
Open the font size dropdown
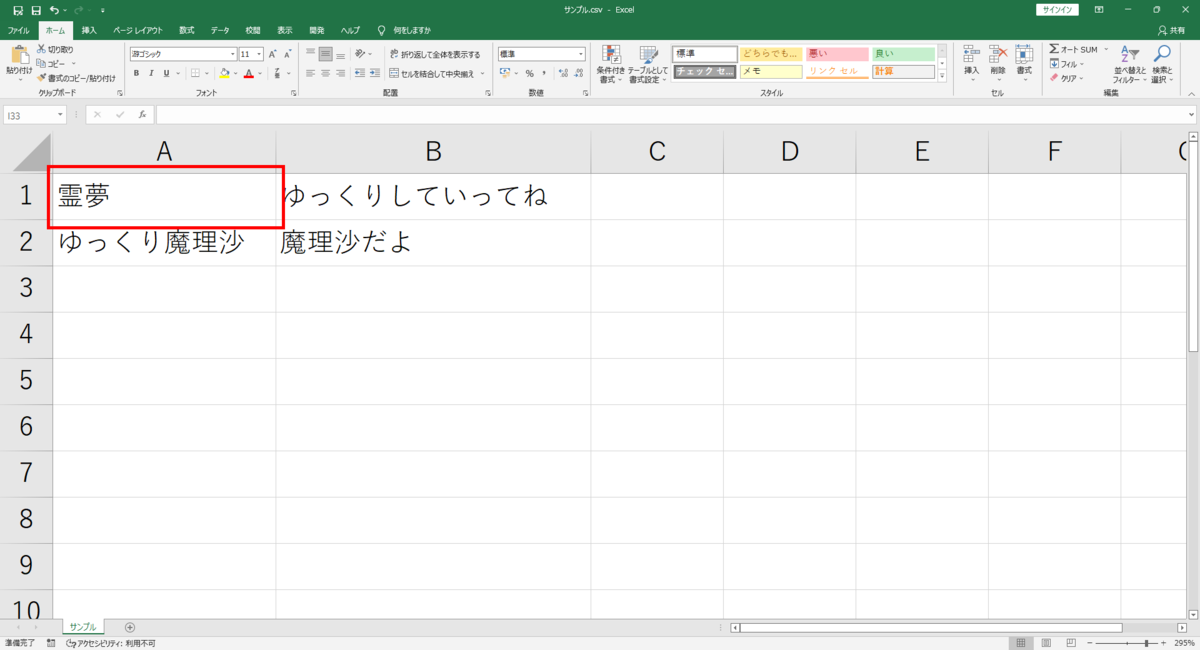pos(259,54)
